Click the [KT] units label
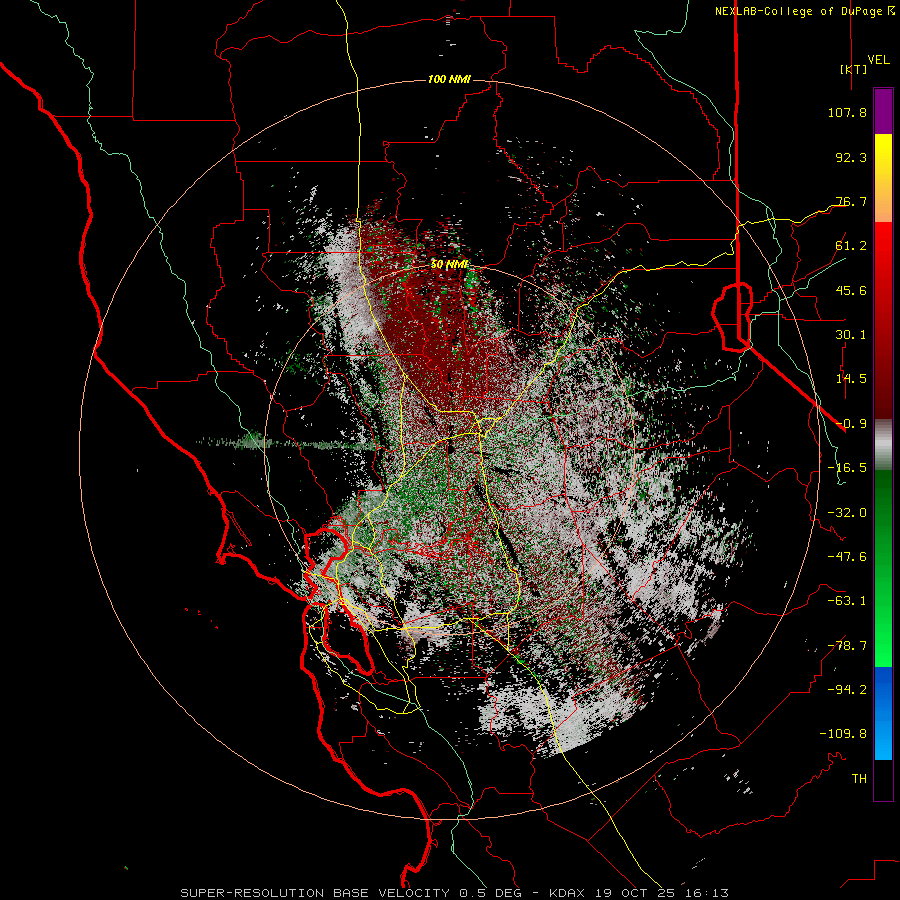The width and height of the screenshot is (900, 900). point(853,69)
